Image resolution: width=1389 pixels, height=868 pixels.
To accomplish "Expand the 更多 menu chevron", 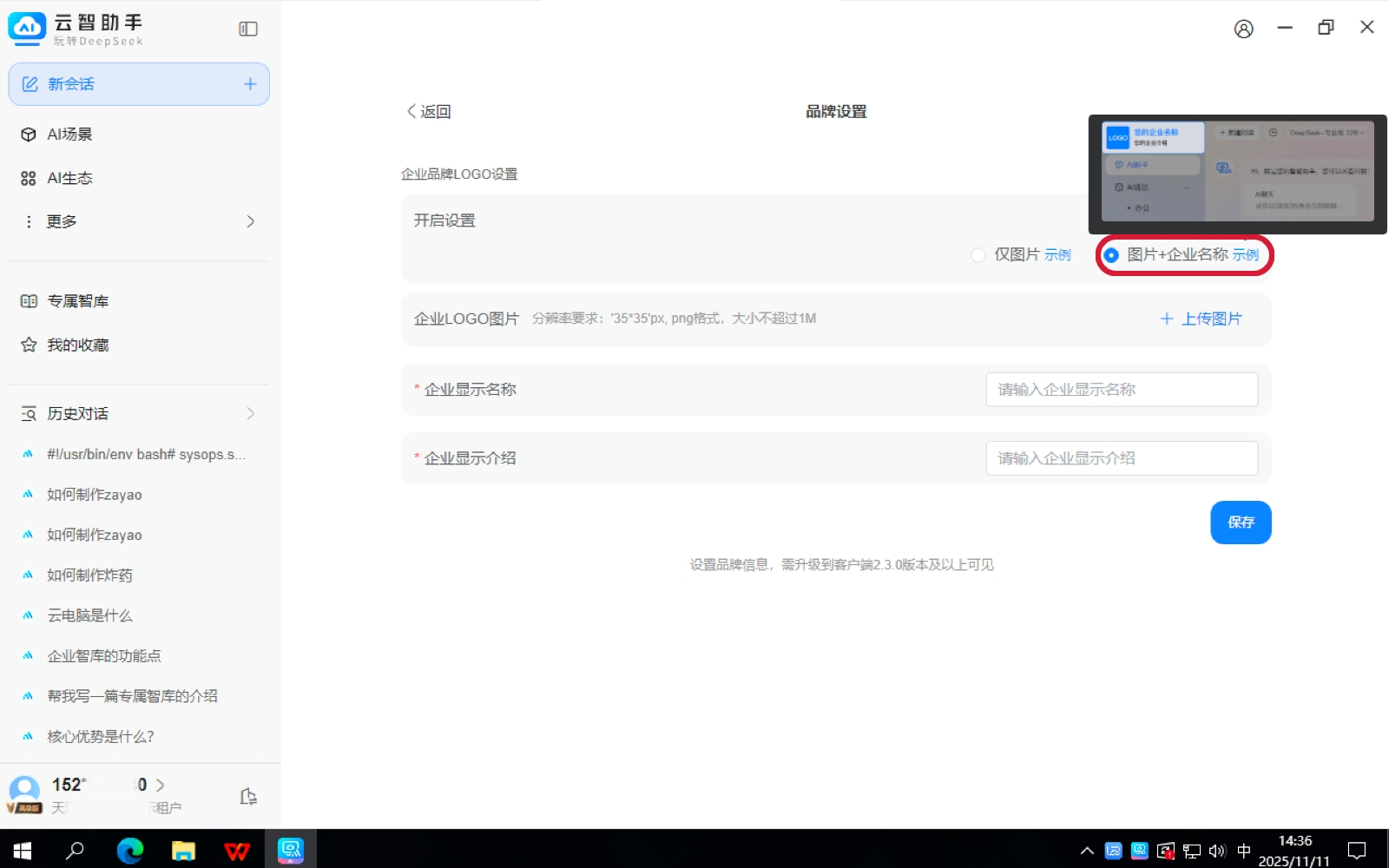I will 250,221.
